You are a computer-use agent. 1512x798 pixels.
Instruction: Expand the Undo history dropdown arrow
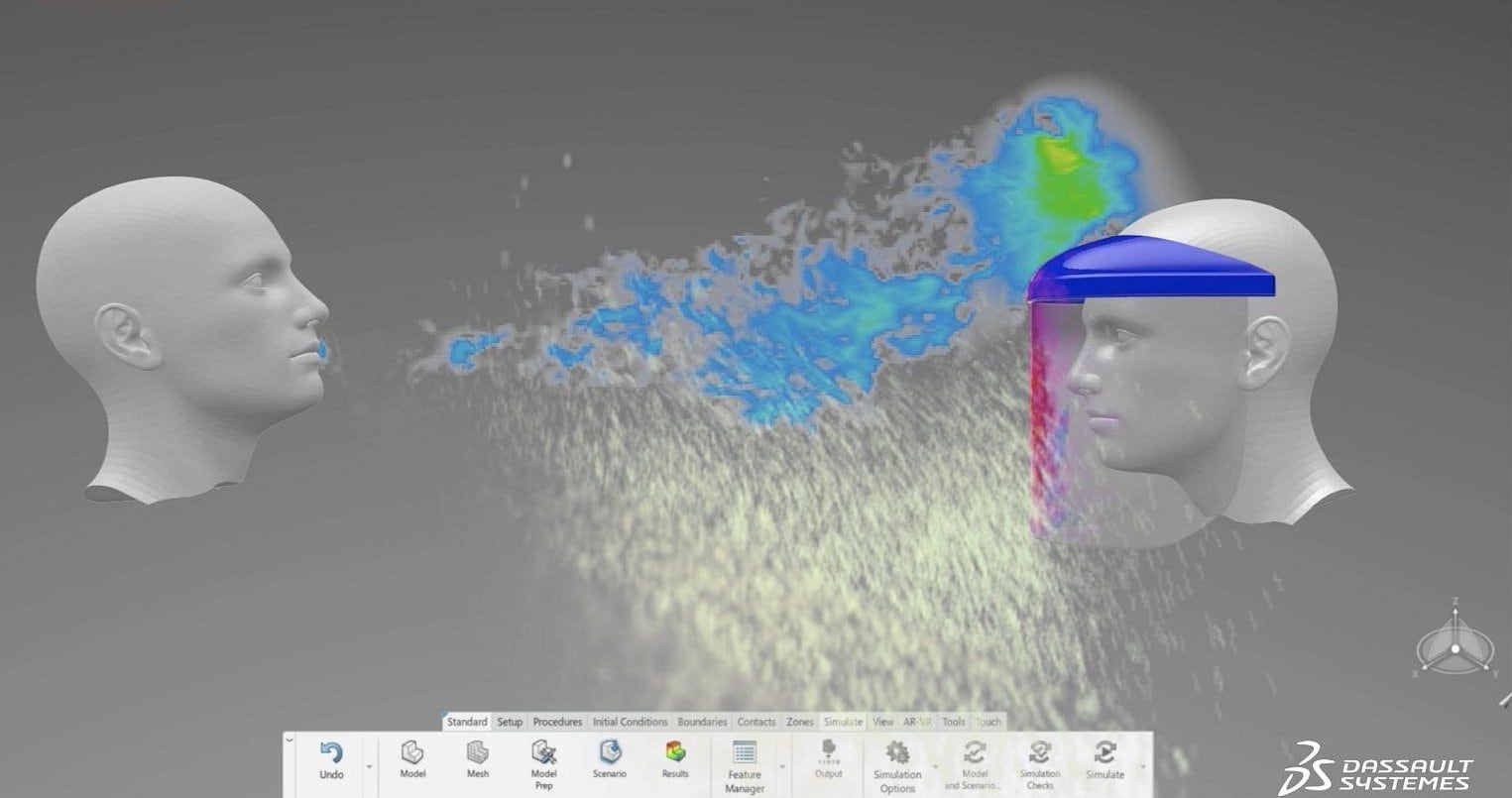pos(370,765)
